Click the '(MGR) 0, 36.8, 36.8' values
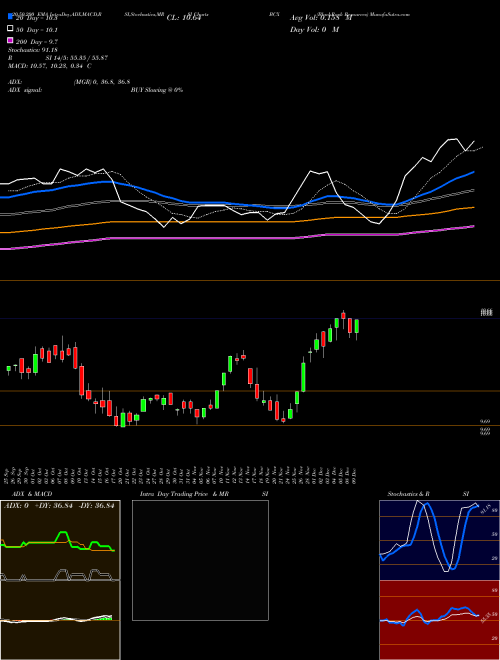Viewport: 500px width, 660px height. click(101, 82)
